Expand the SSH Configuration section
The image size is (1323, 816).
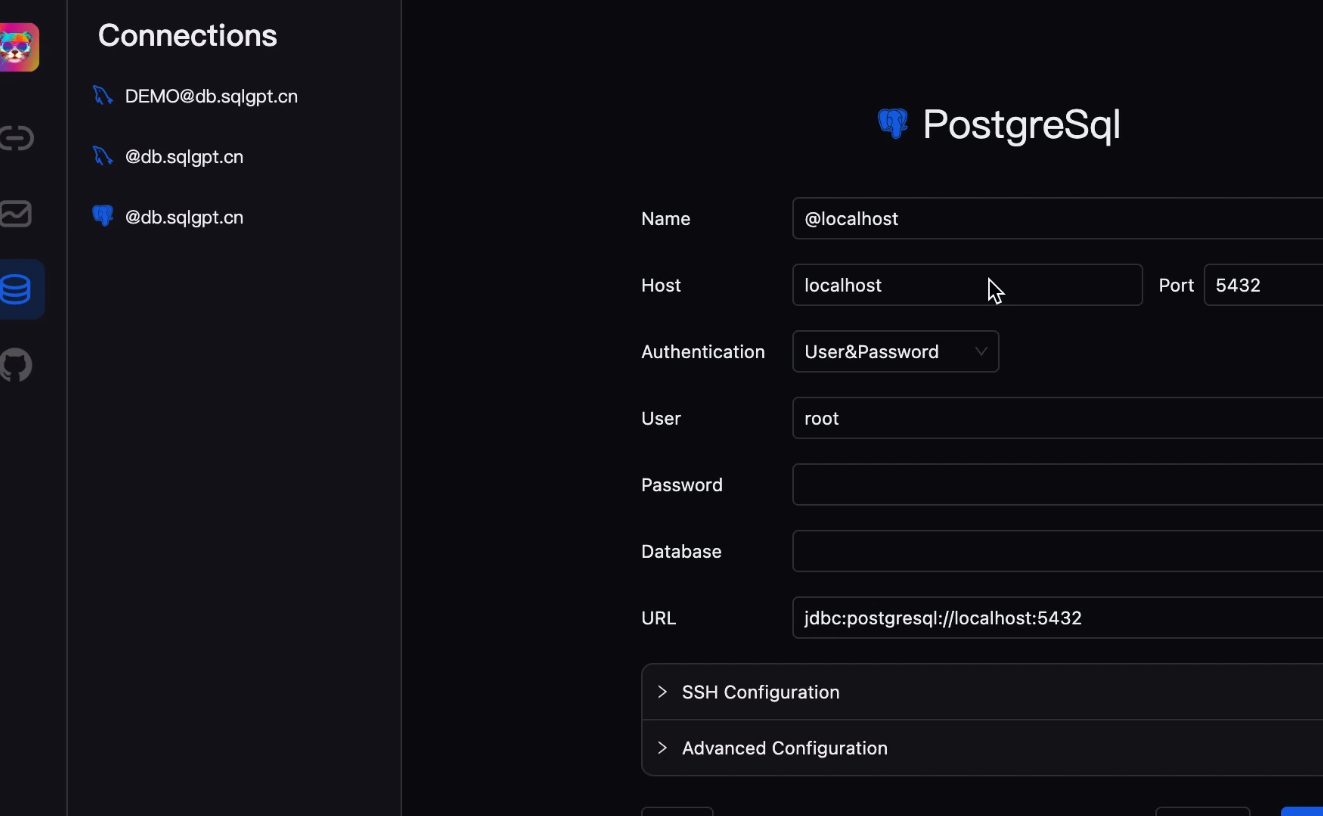click(x=982, y=692)
